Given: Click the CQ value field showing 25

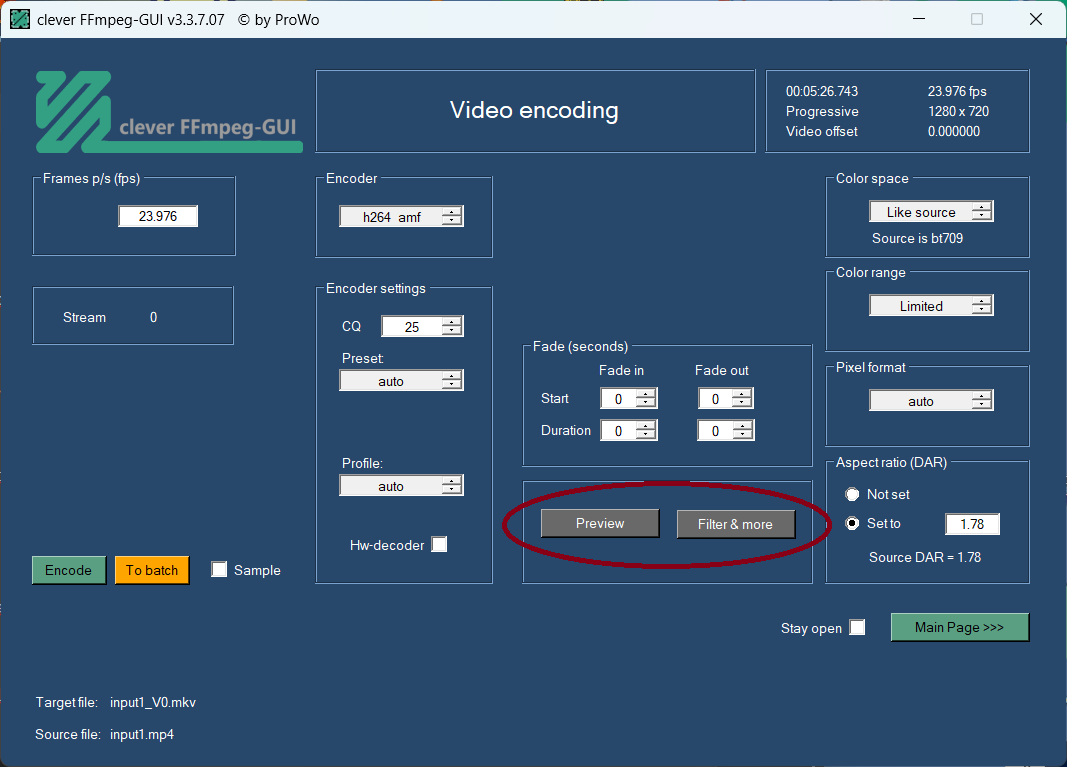Looking at the screenshot, I should [x=412, y=327].
